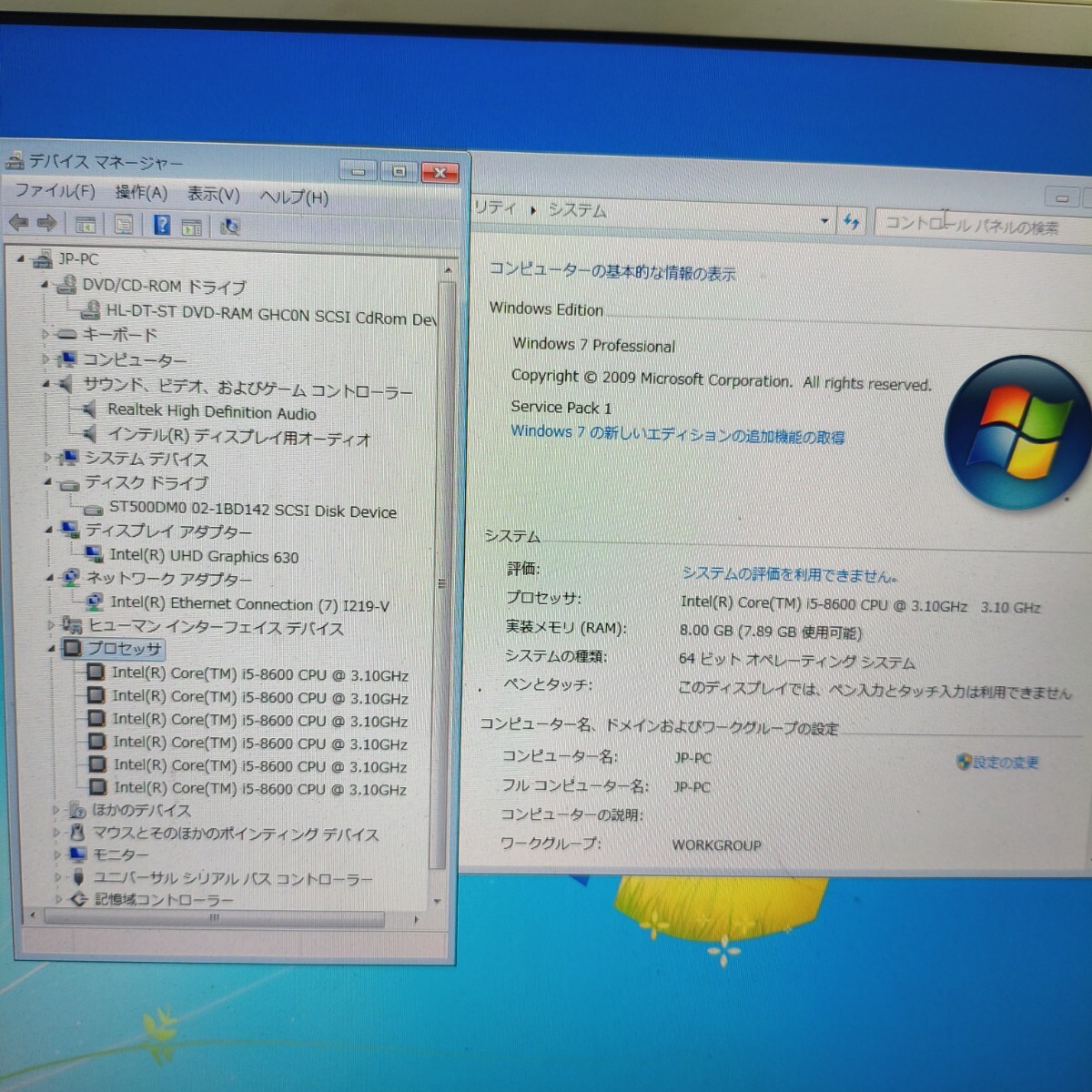Expand the ほかのデバイス node
This screenshot has height=1092, width=1092.
pos(56,809)
